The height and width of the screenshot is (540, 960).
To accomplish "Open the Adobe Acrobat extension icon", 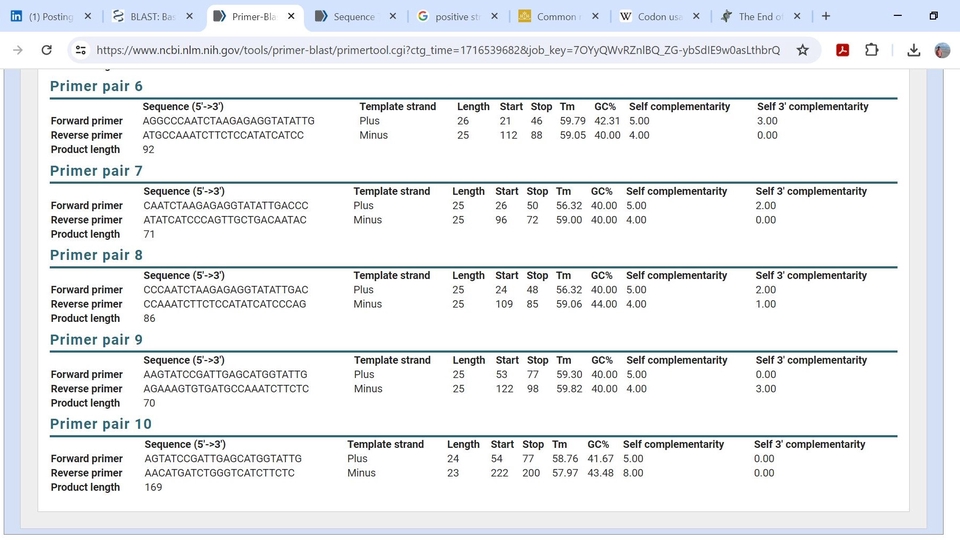I will point(842,50).
